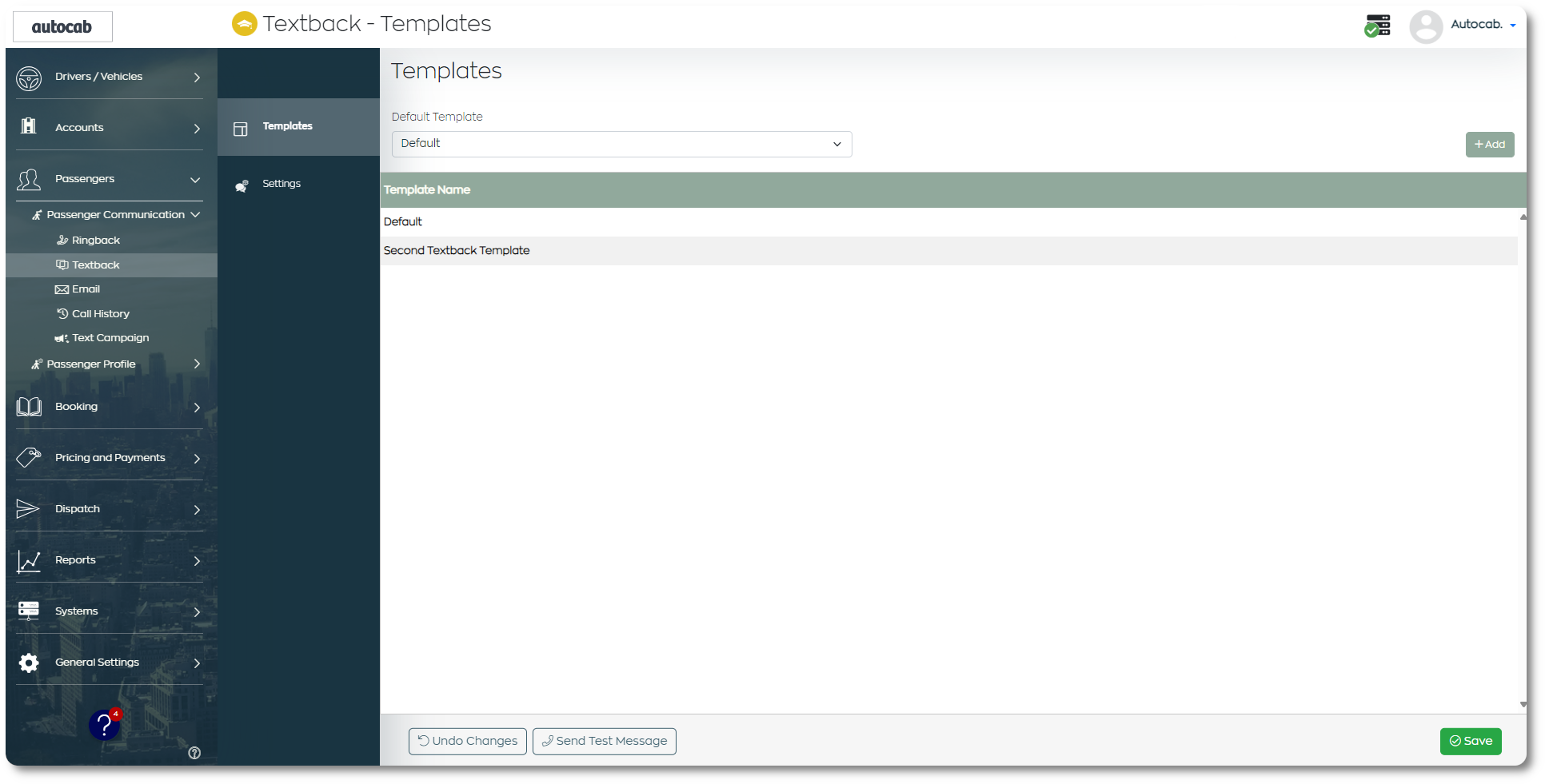This screenshot has width=1545, height=784.
Task: Click the Booking open book icon
Action: (x=29, y=407)
